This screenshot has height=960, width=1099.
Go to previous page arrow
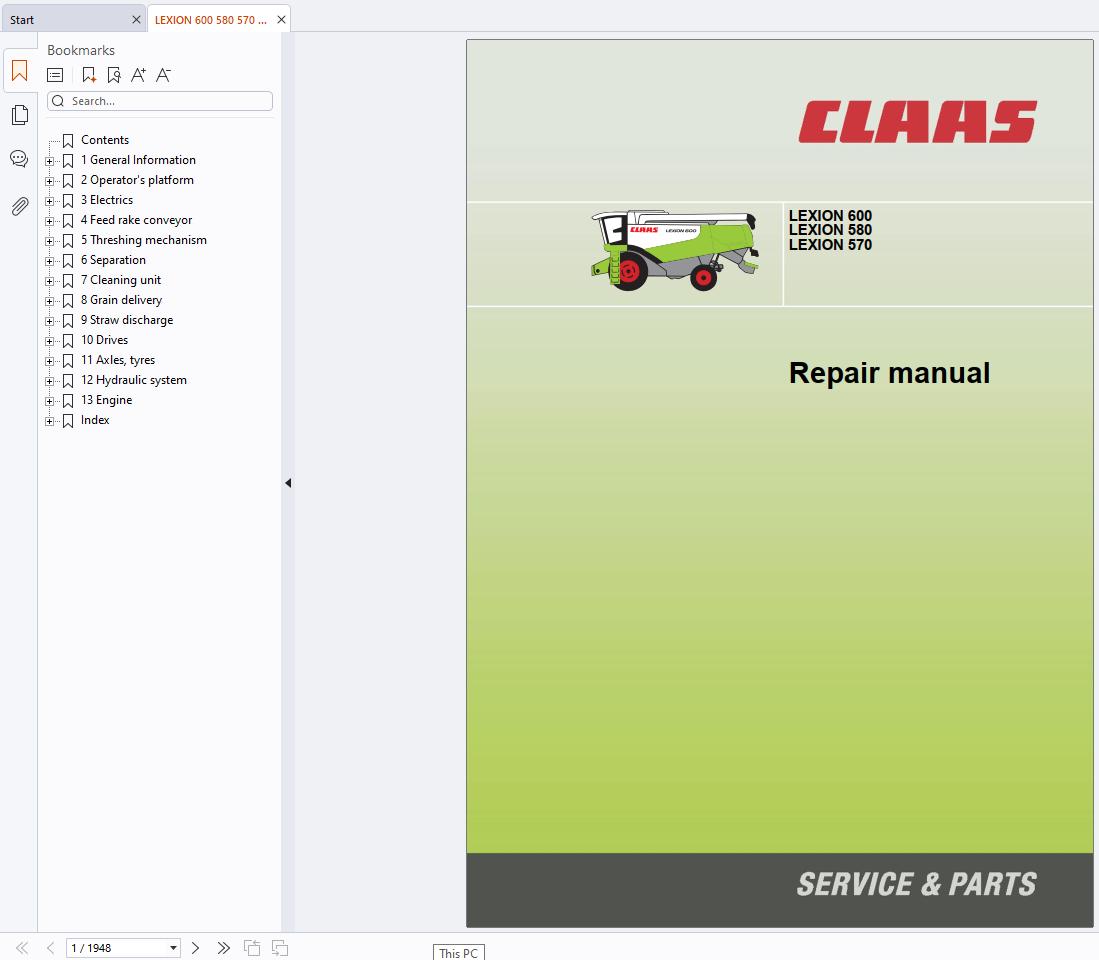[x=50, y=948]
